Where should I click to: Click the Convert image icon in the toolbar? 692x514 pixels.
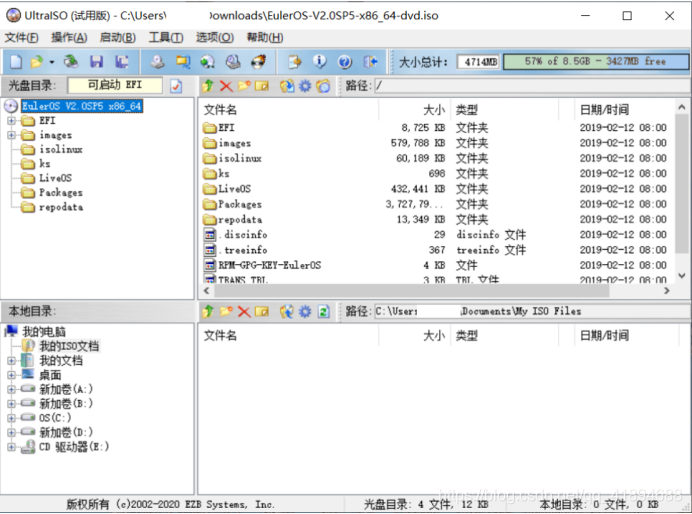(x=183, y=61)
